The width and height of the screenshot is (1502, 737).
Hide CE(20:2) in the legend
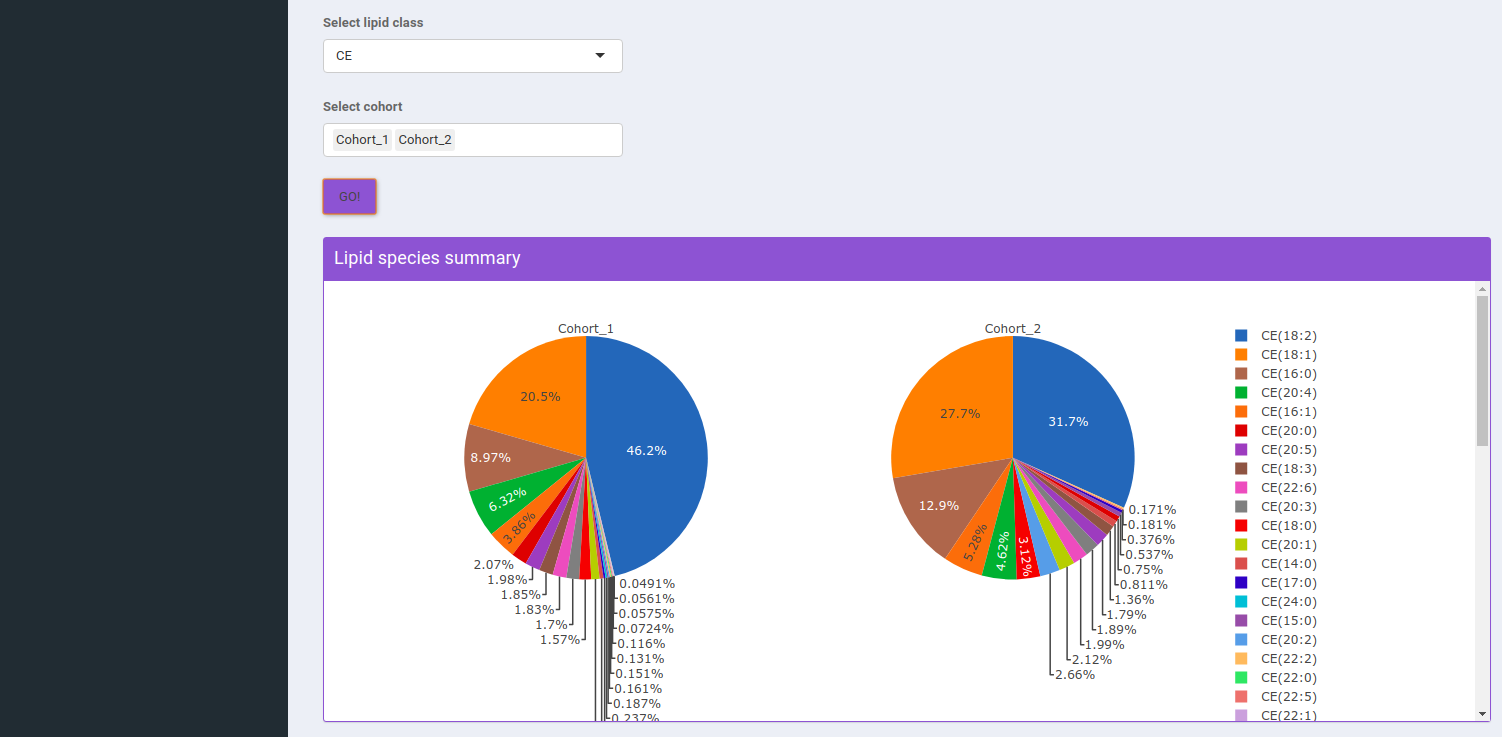1275,640
